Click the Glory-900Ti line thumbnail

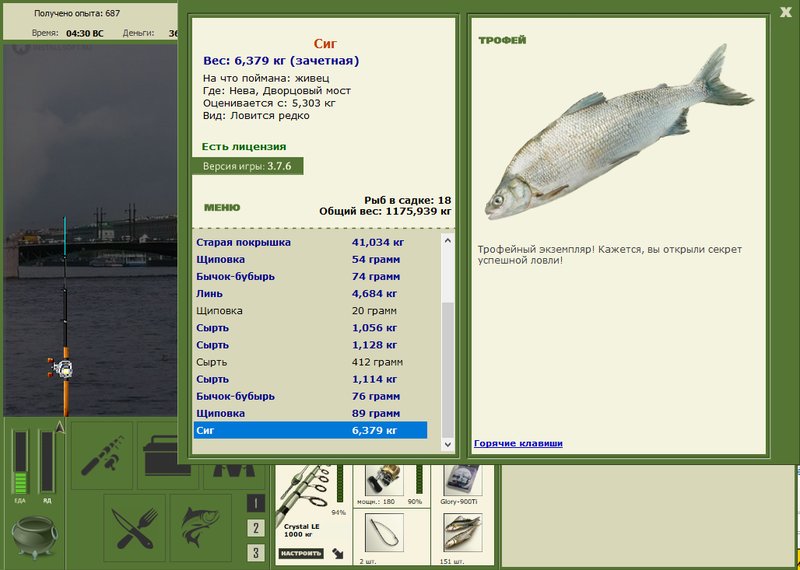(x=463, y=479)
